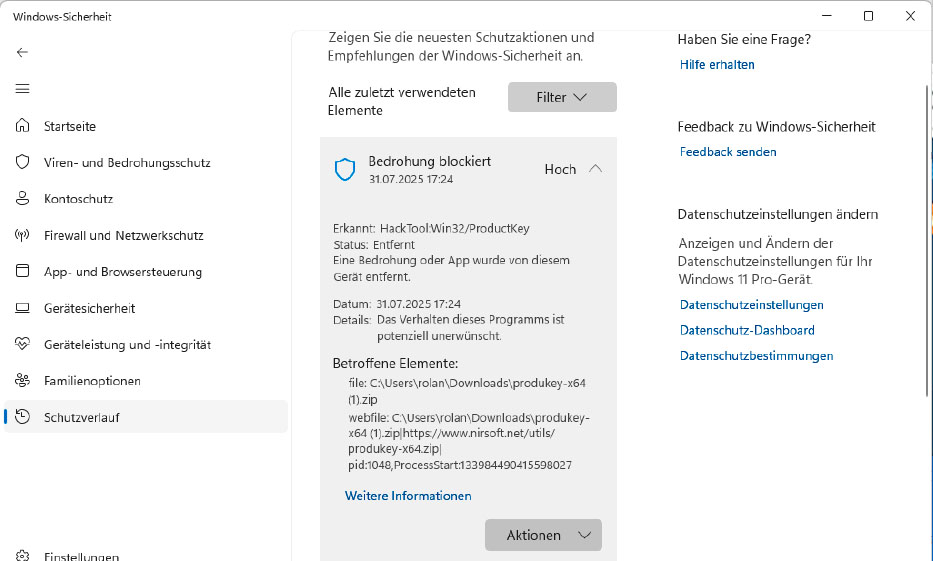
Task: Click the Feedback senden link
Action: point(728,152)
